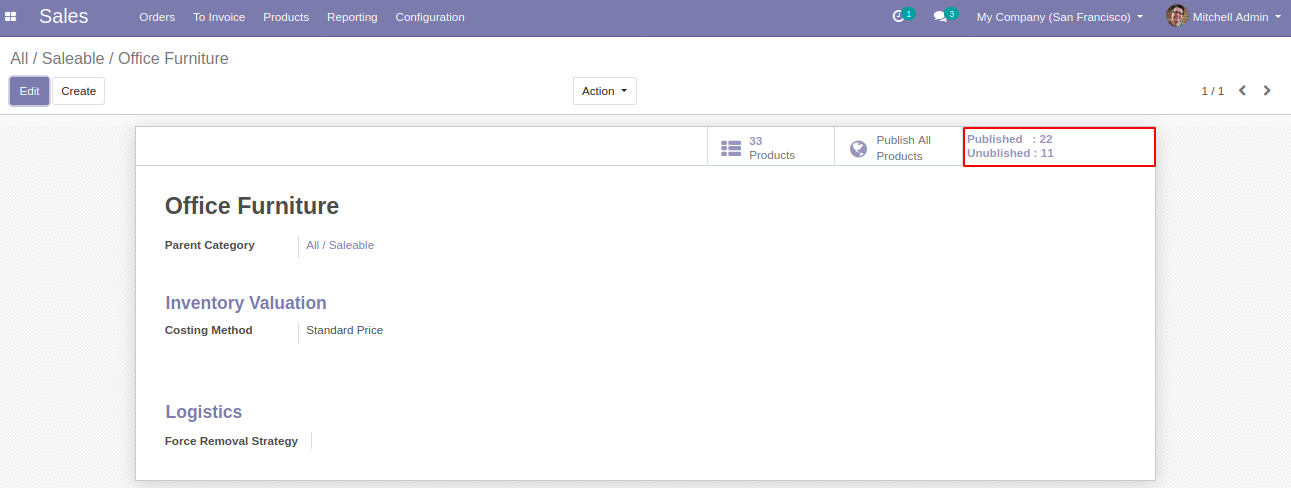Open the Configuration menu
Image resolution: width=1291 pixels, height=488 pixels.
point(430,17)
